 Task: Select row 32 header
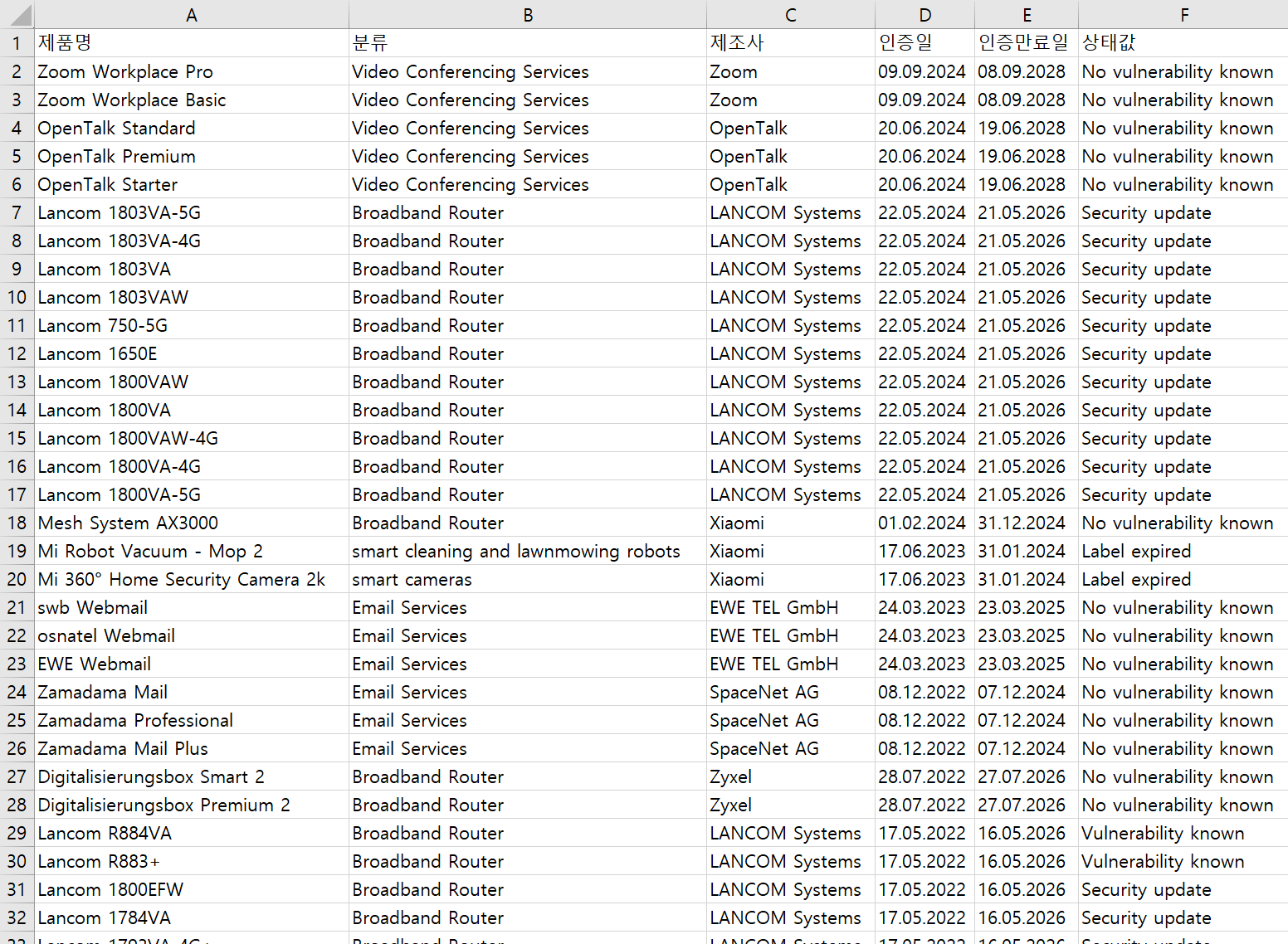[x=17, y=917]
